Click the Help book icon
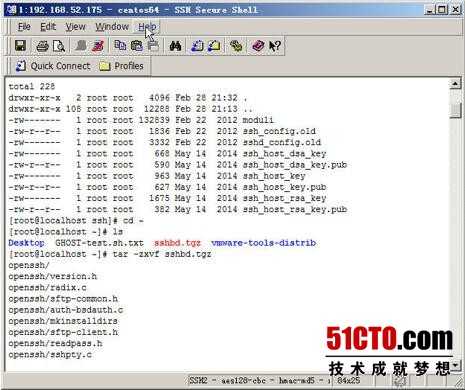Image resolution: width=465 pixels, height=390 pixels. click(x=258, y=46)
